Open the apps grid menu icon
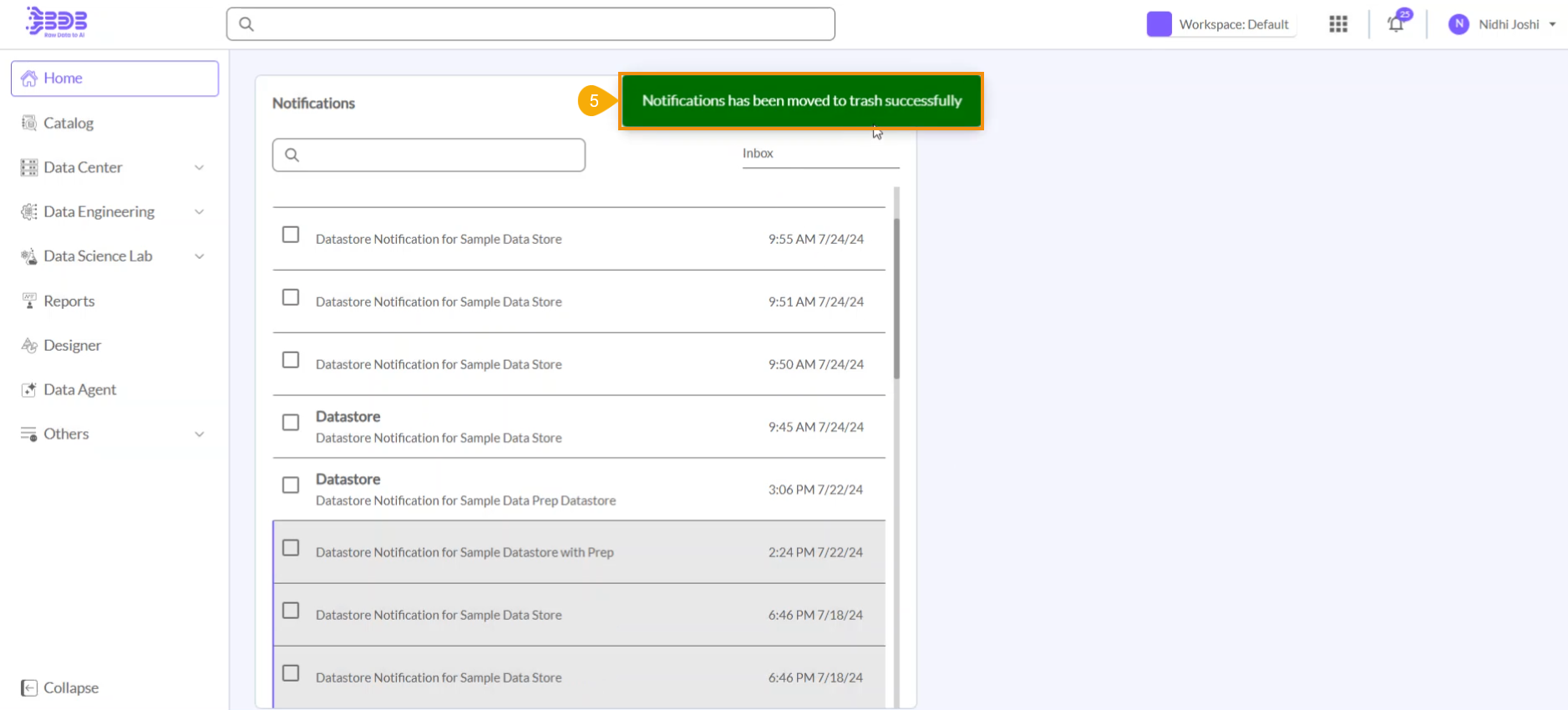1568x710 pixels. click(1338, 24)
